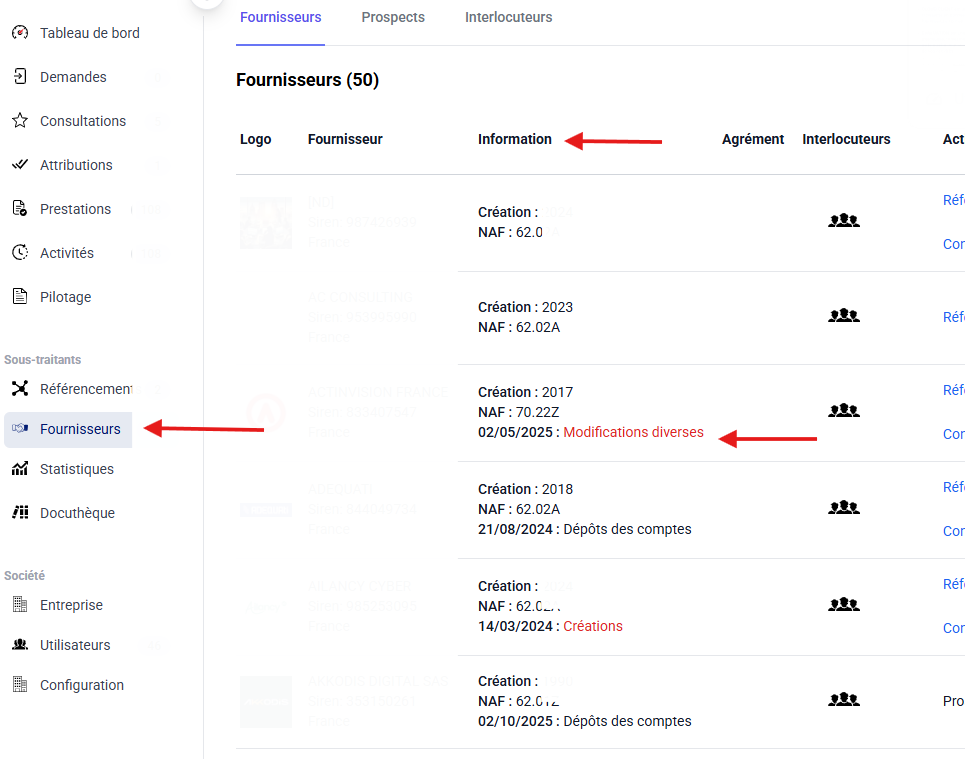The height and width of the screenshot is (759, 965).
Task: Click the Demandes sidebar icon
Action: coord(20,77)
